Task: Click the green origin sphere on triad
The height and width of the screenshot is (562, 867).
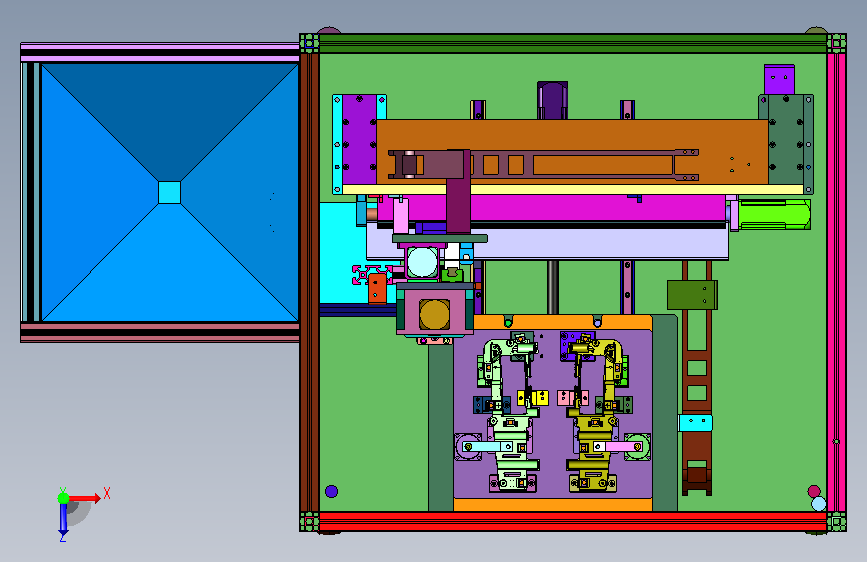Action: coord(64,498)
